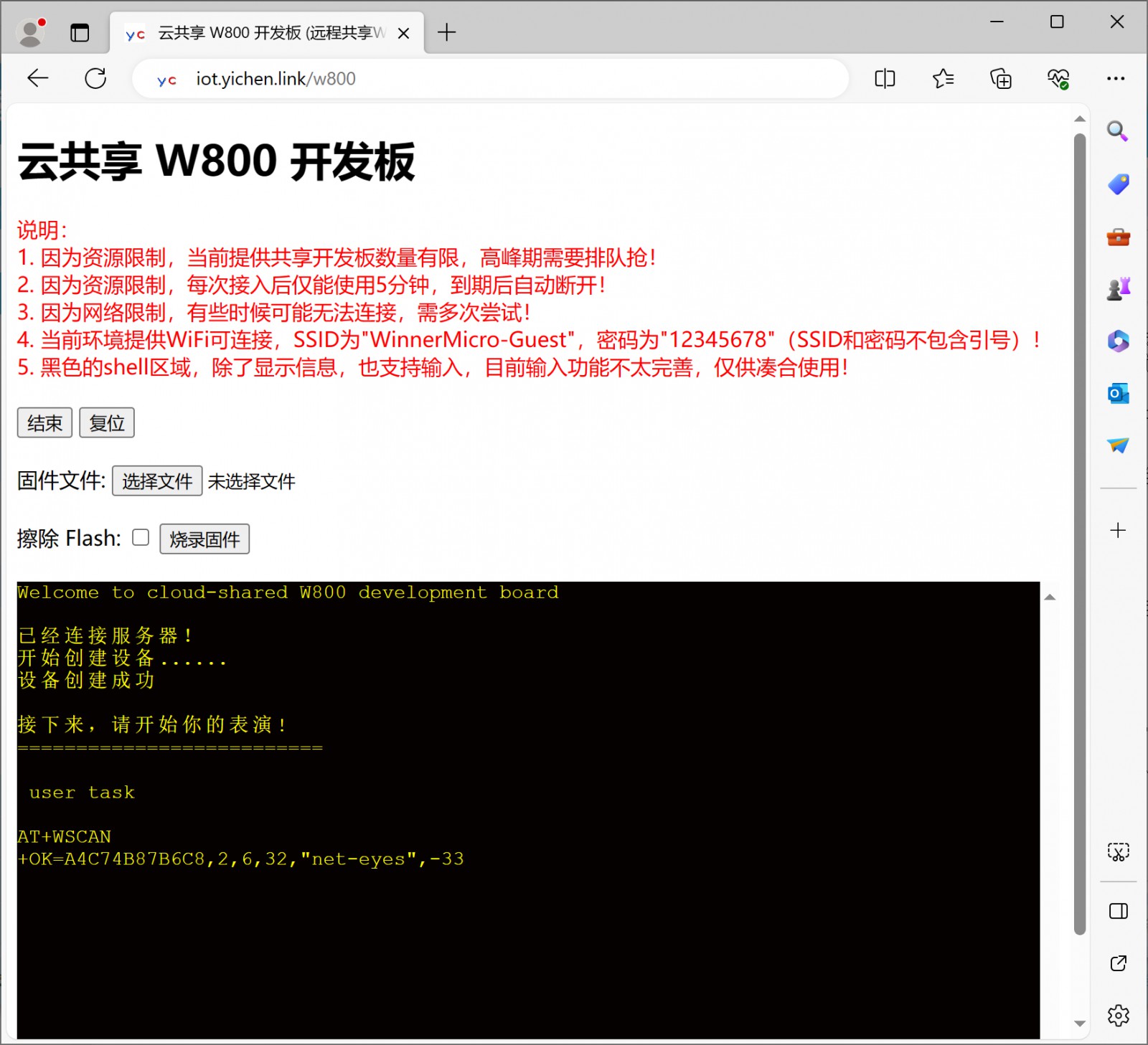Refresh the W800 page

(95, 78)
